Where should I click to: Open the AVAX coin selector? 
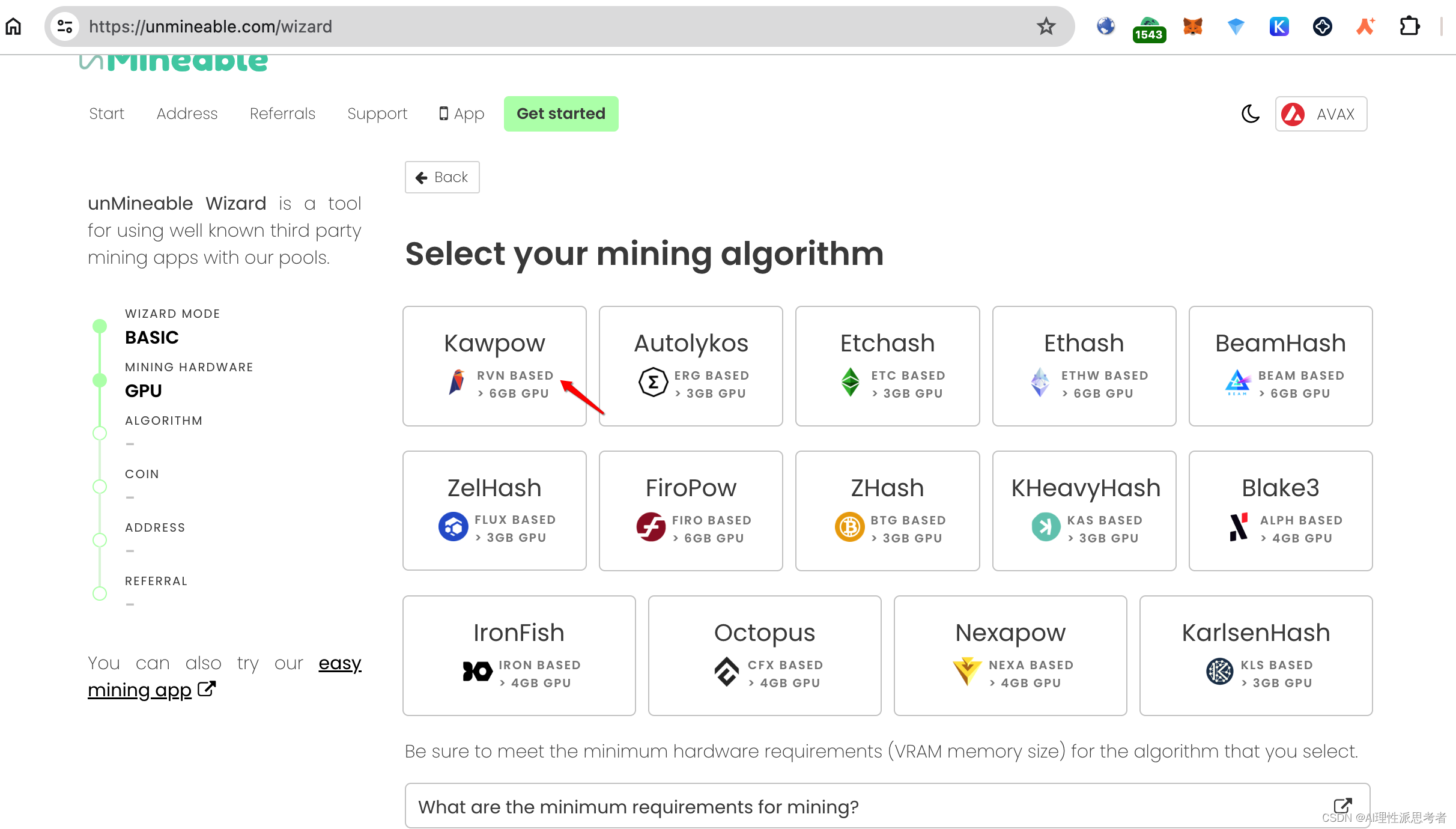tap(1321, 114)
